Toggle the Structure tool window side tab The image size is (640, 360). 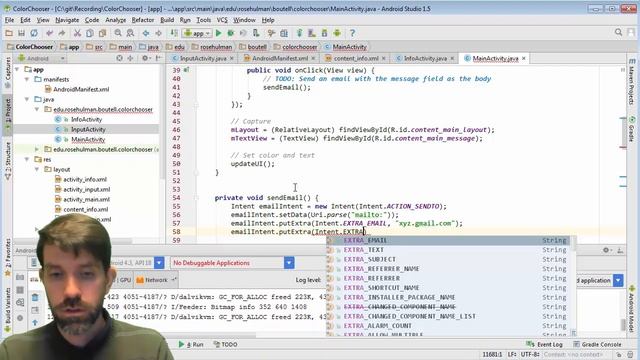pos(7,161)
